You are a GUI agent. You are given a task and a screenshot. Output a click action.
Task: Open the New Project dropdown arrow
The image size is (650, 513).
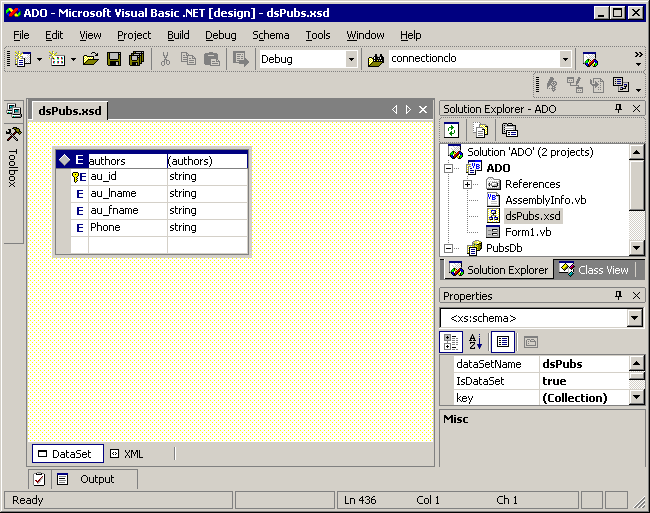coord(39,60)
